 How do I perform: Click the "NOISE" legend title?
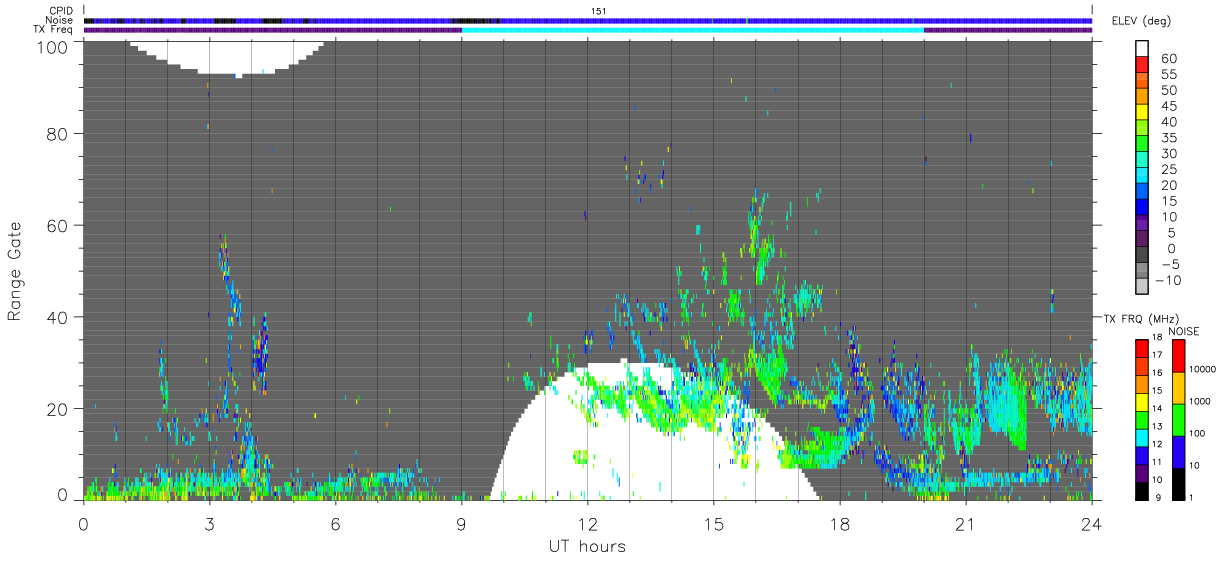coord(1184,330)
